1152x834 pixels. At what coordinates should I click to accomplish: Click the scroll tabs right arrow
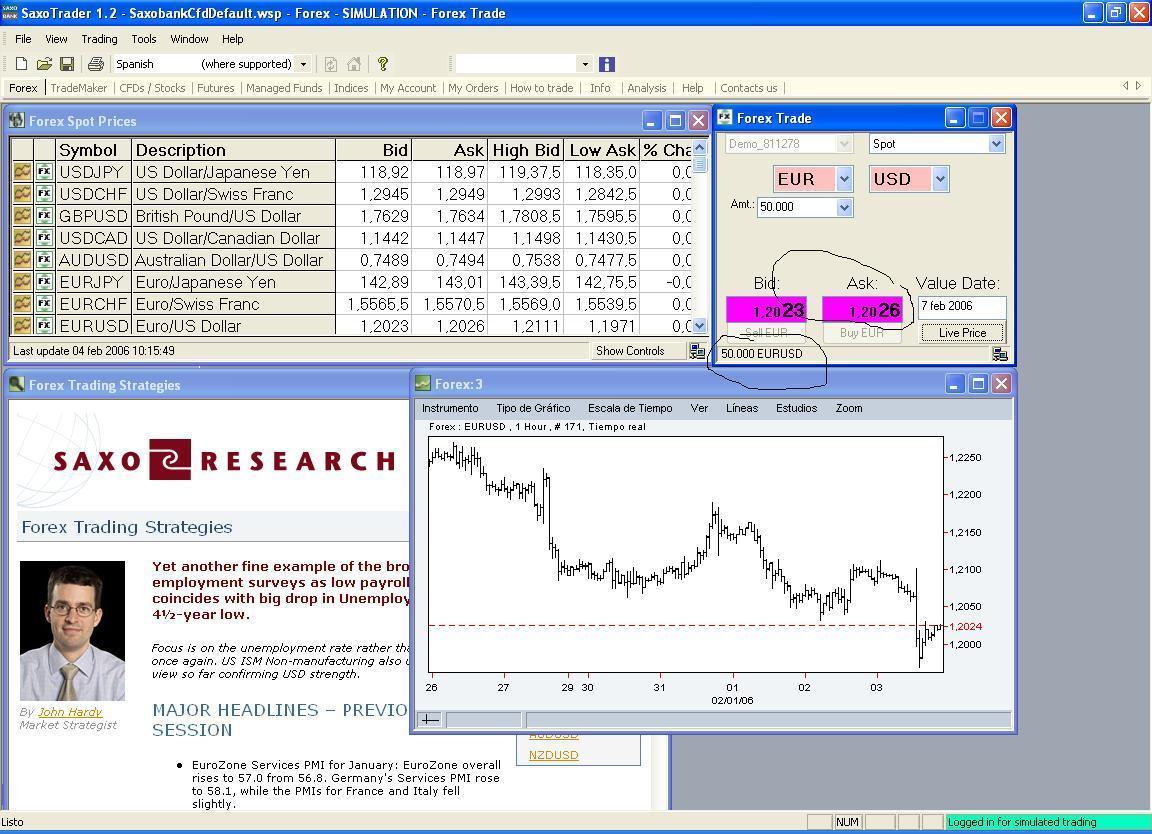[1139, 86]
